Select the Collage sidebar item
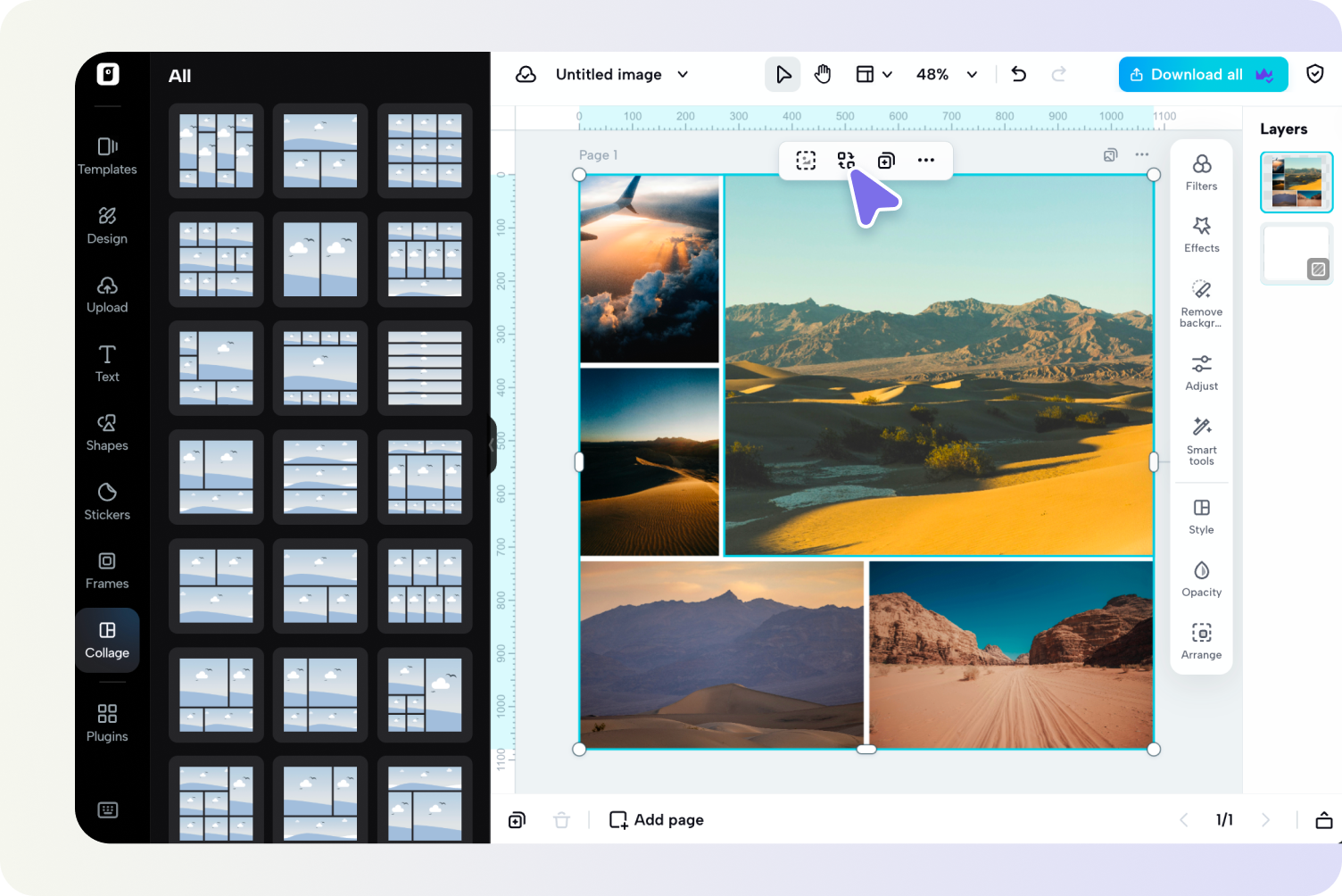This screenshot has width=1342, height=896. 107,641
